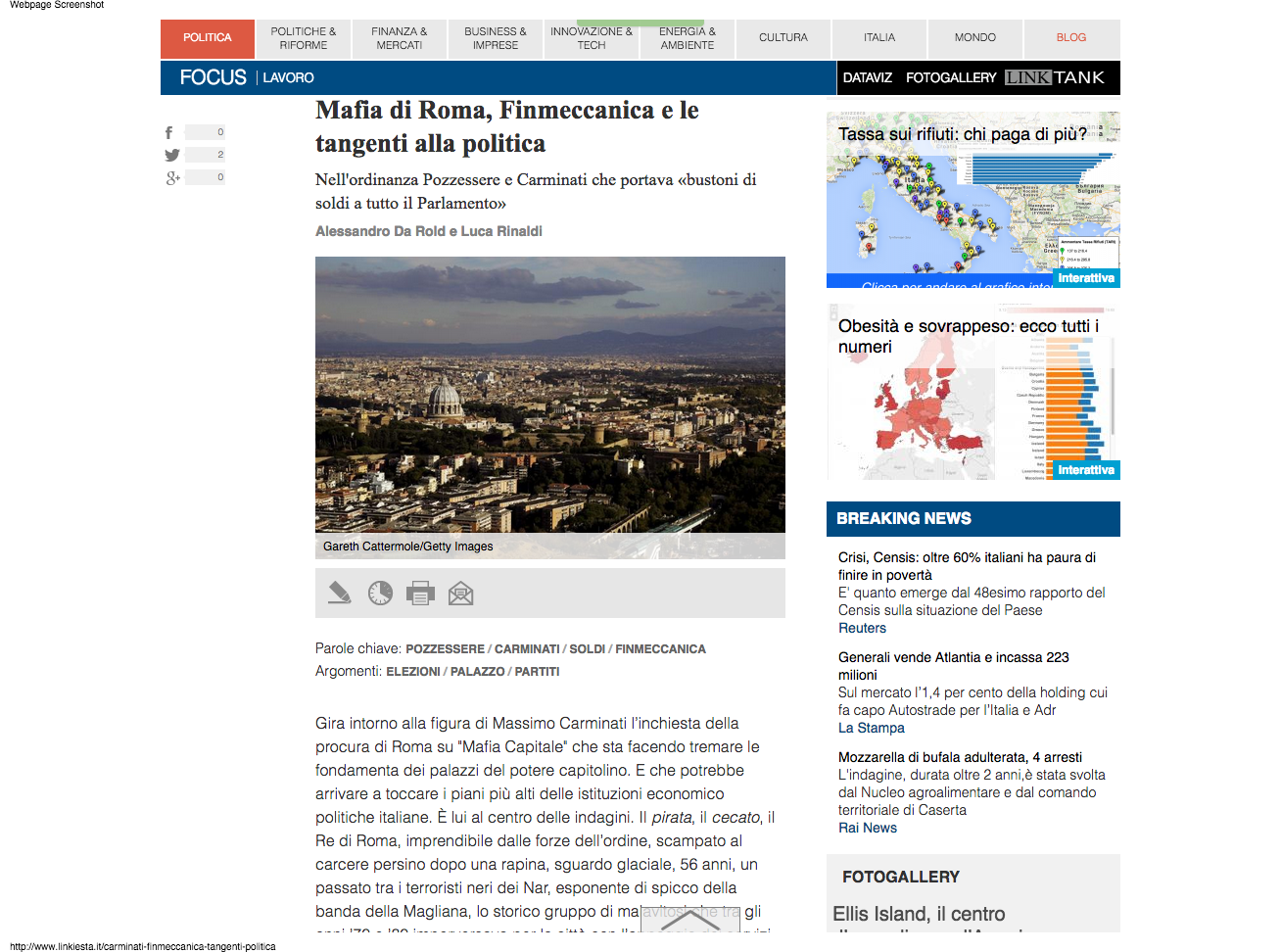The height and width of the screenshot is (952, 1281).
Task: Click the Twitter share count
Action: [x=206, y=155]
